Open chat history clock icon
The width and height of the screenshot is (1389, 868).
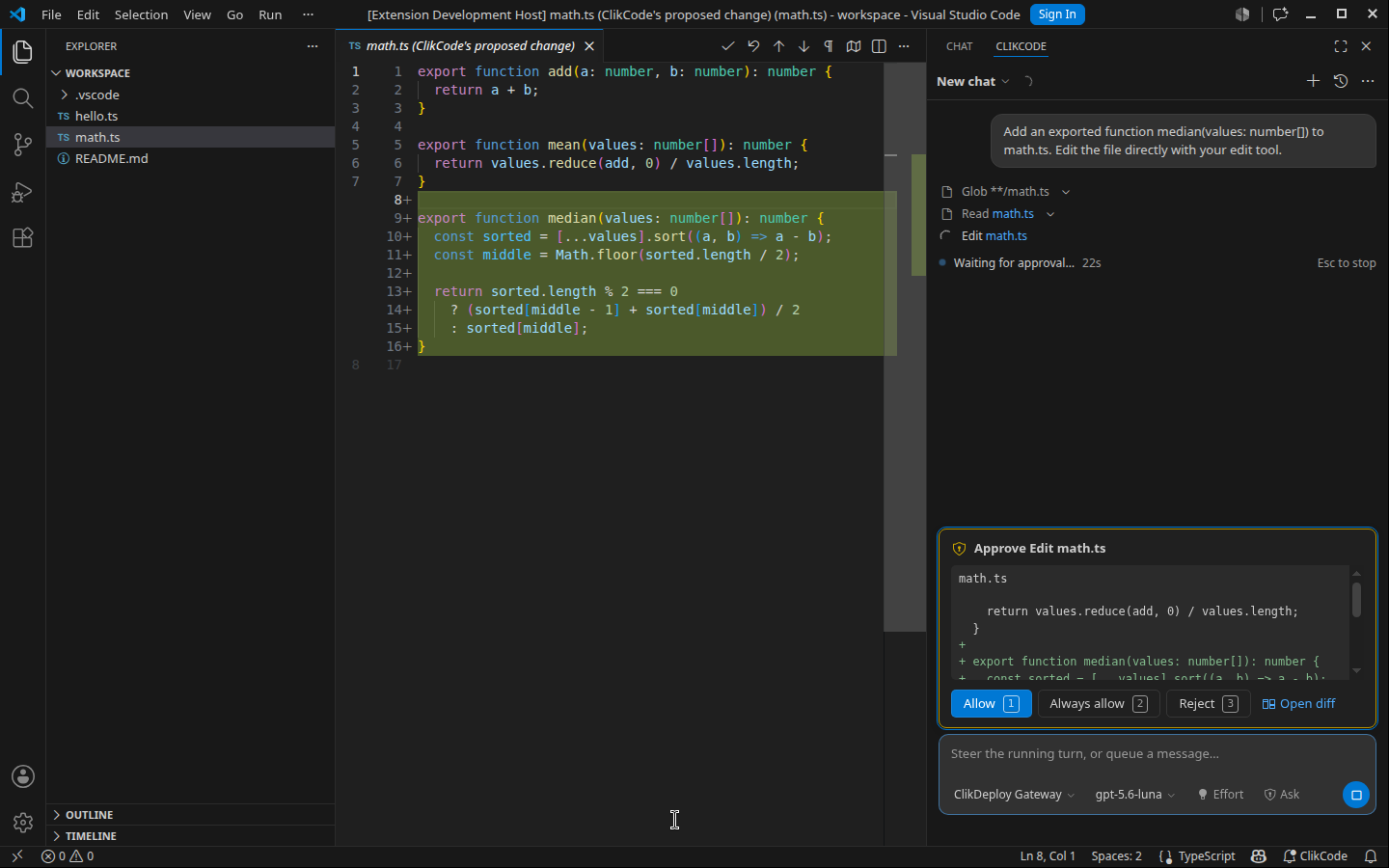pos(1341,81)
